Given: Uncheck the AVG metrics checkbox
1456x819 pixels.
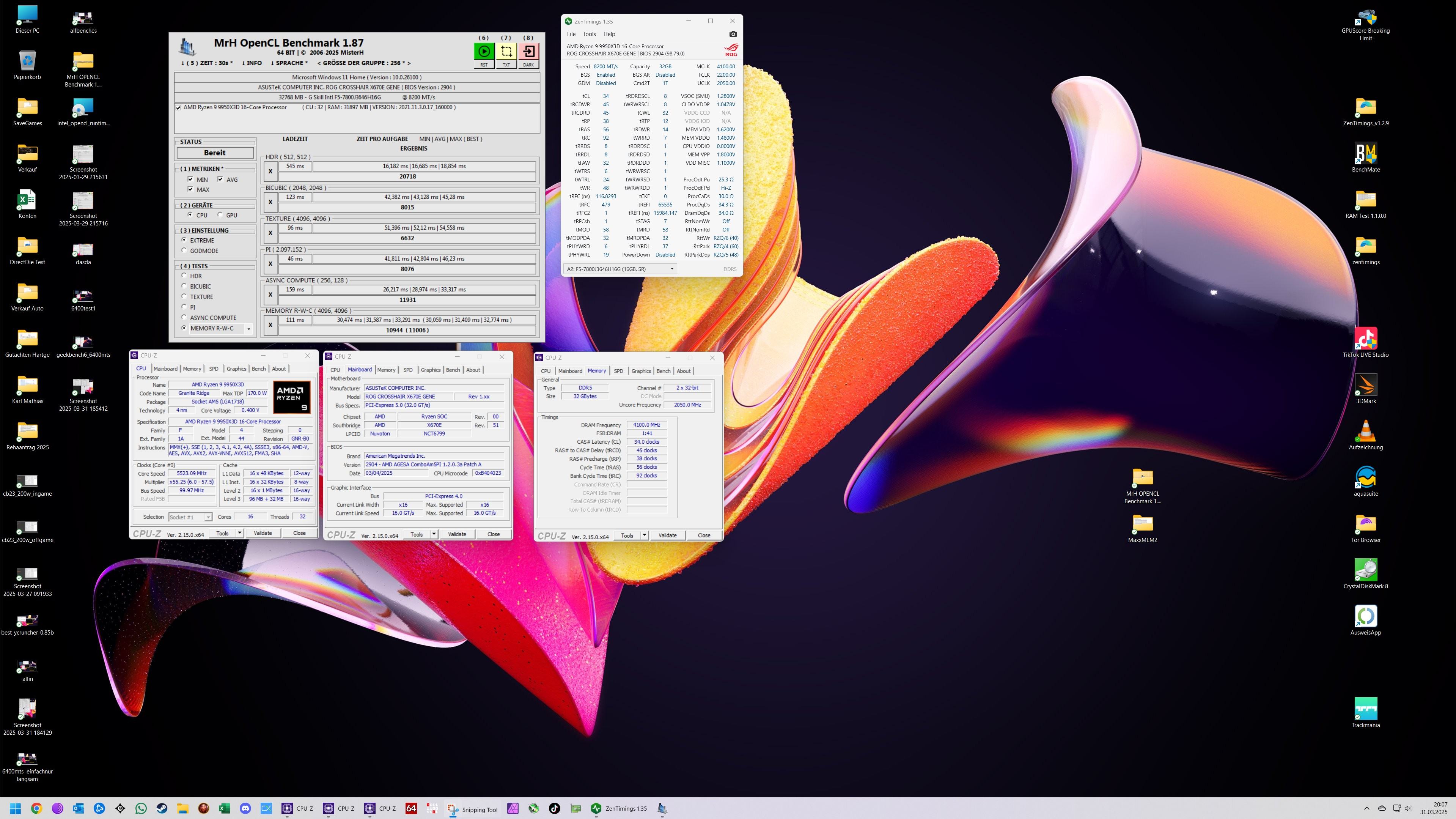Looking at the screenshot, I should click(x=220, y=179).
